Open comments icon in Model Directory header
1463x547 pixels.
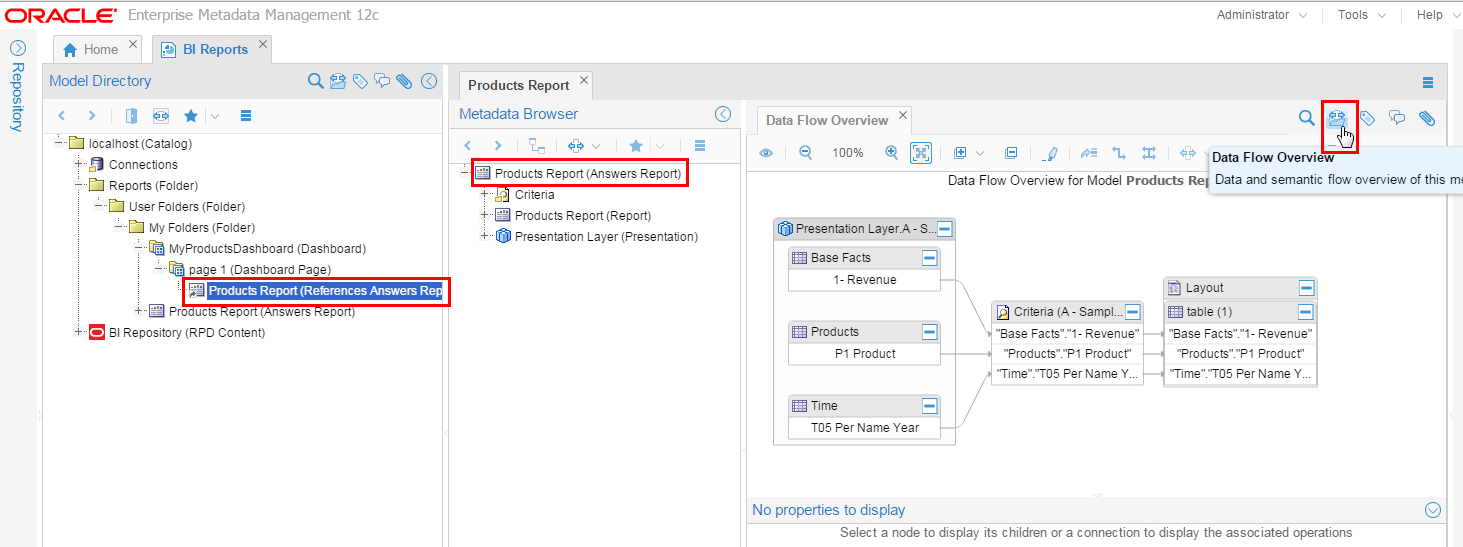coord(382,81)
